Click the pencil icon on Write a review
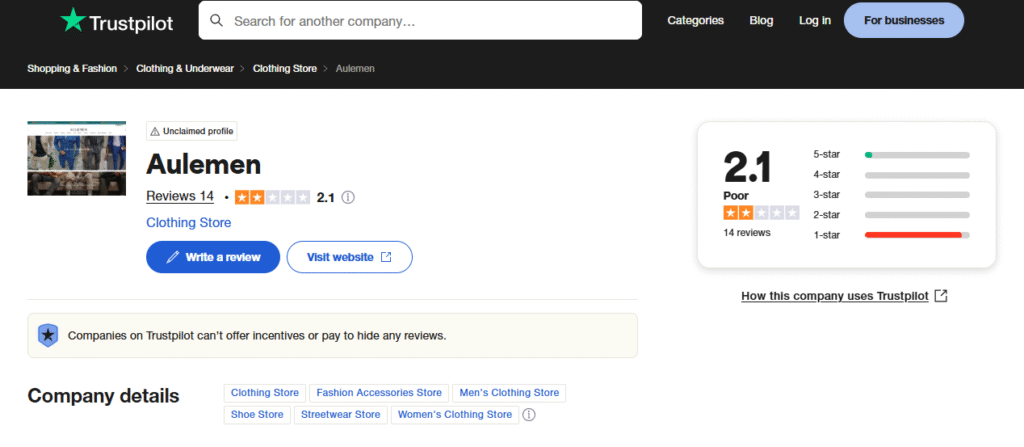Screen dimensions: 1024x447 pos(173,257)
